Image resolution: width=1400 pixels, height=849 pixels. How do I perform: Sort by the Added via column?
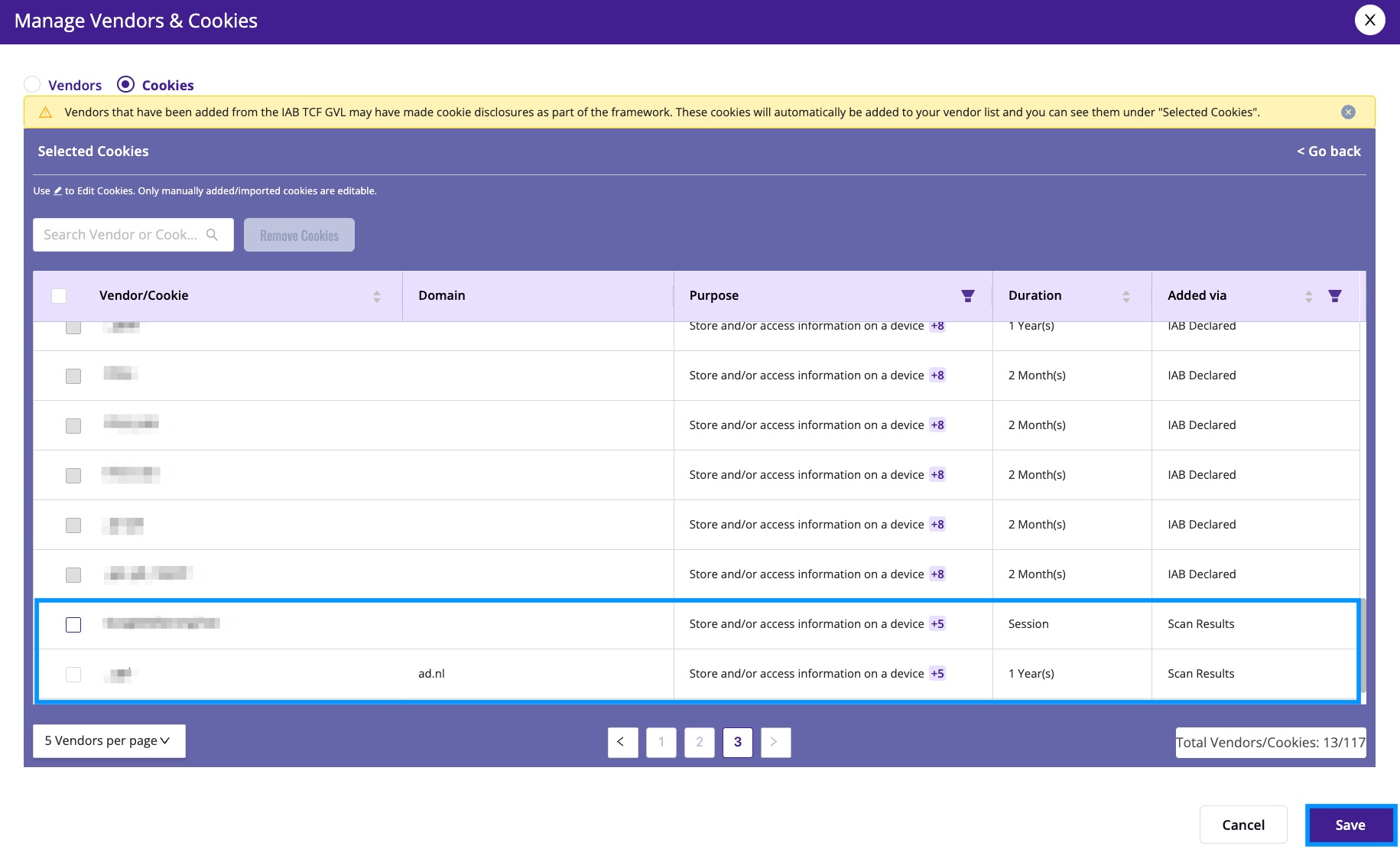click(x=1309, y=296)
